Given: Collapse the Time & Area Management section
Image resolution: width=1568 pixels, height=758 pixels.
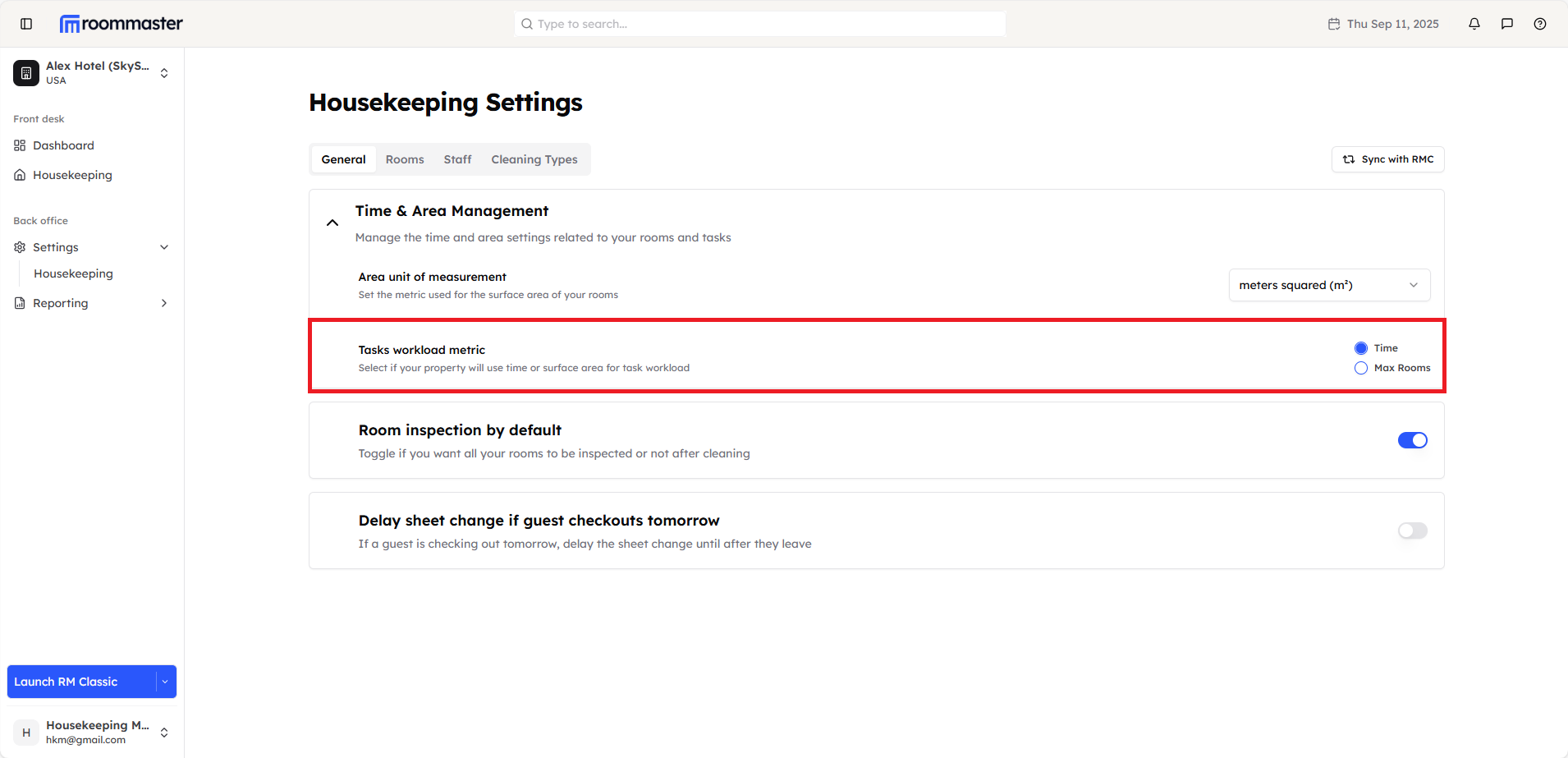Looking at the screenshot, I should coord(332,222).
